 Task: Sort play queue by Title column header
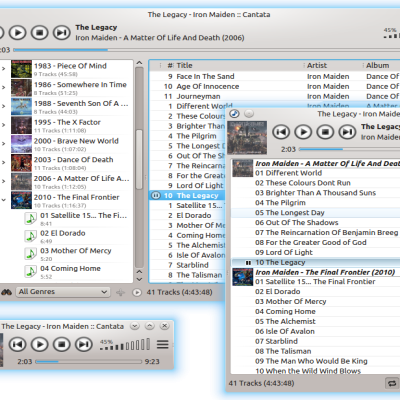(184, 65)
